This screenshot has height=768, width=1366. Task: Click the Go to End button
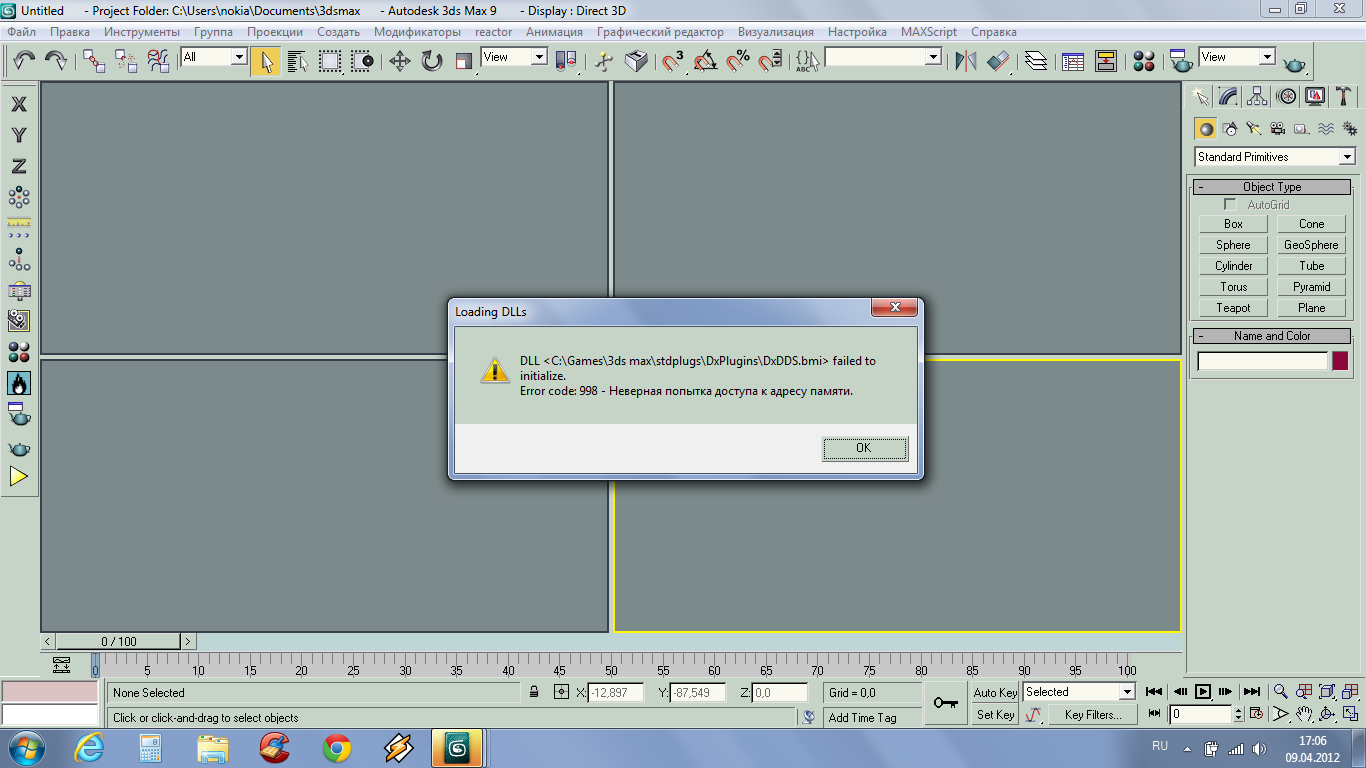click(x=1251, y=691)
